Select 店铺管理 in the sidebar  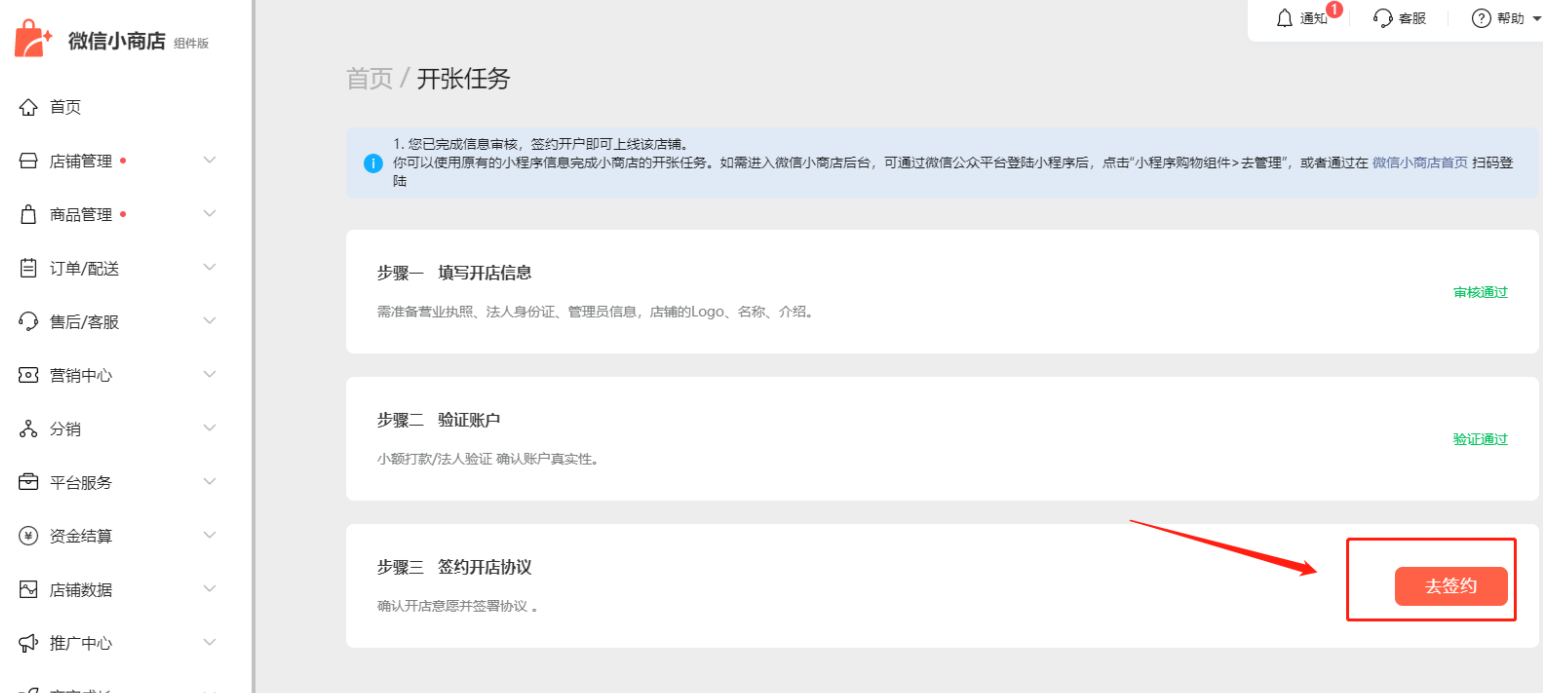81,160
